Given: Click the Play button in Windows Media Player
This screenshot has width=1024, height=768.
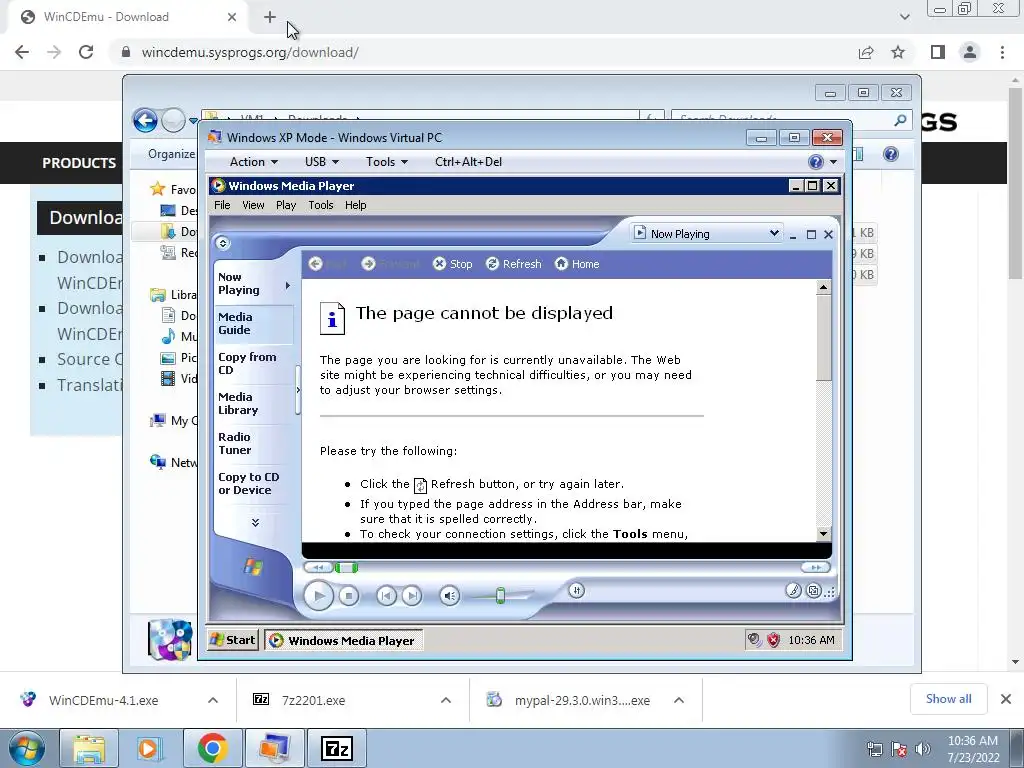Looking at the screenshot, I should (x=319, y=596).
